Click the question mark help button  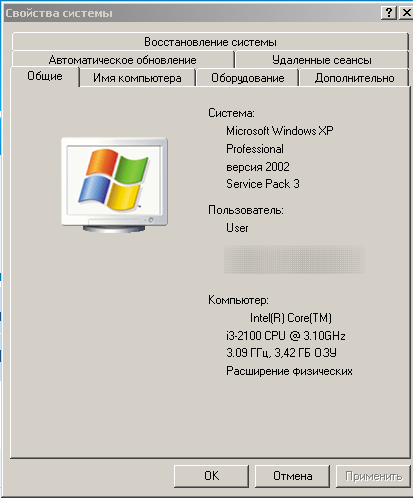tap(389, 13)
